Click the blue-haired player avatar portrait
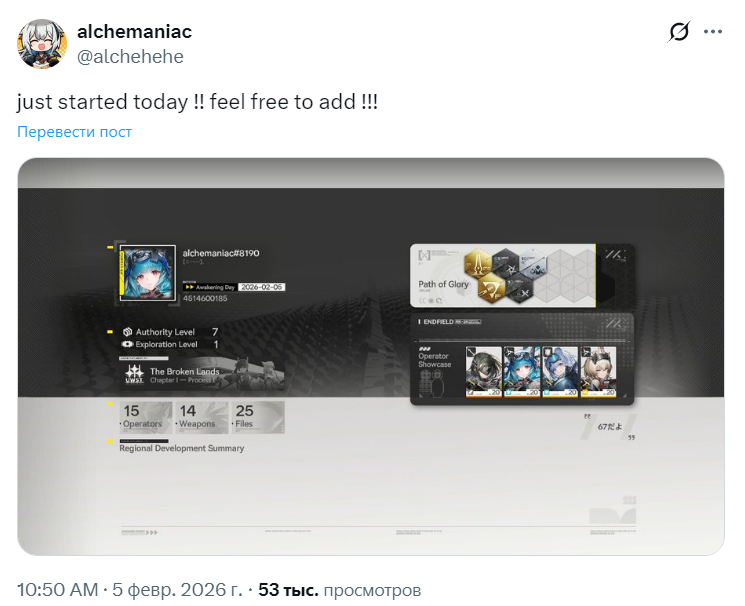Screen dimensions: 745x606 (148, 273)
